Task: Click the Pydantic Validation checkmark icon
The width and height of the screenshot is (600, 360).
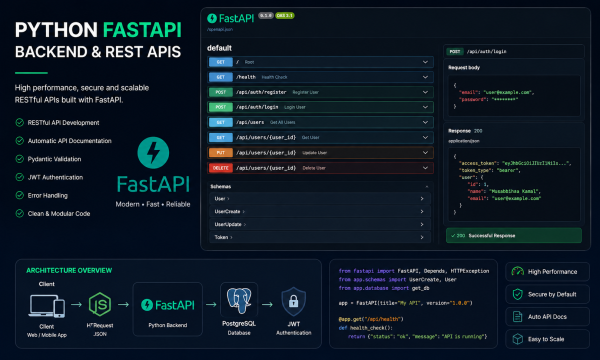Action: tap(20, 159)
